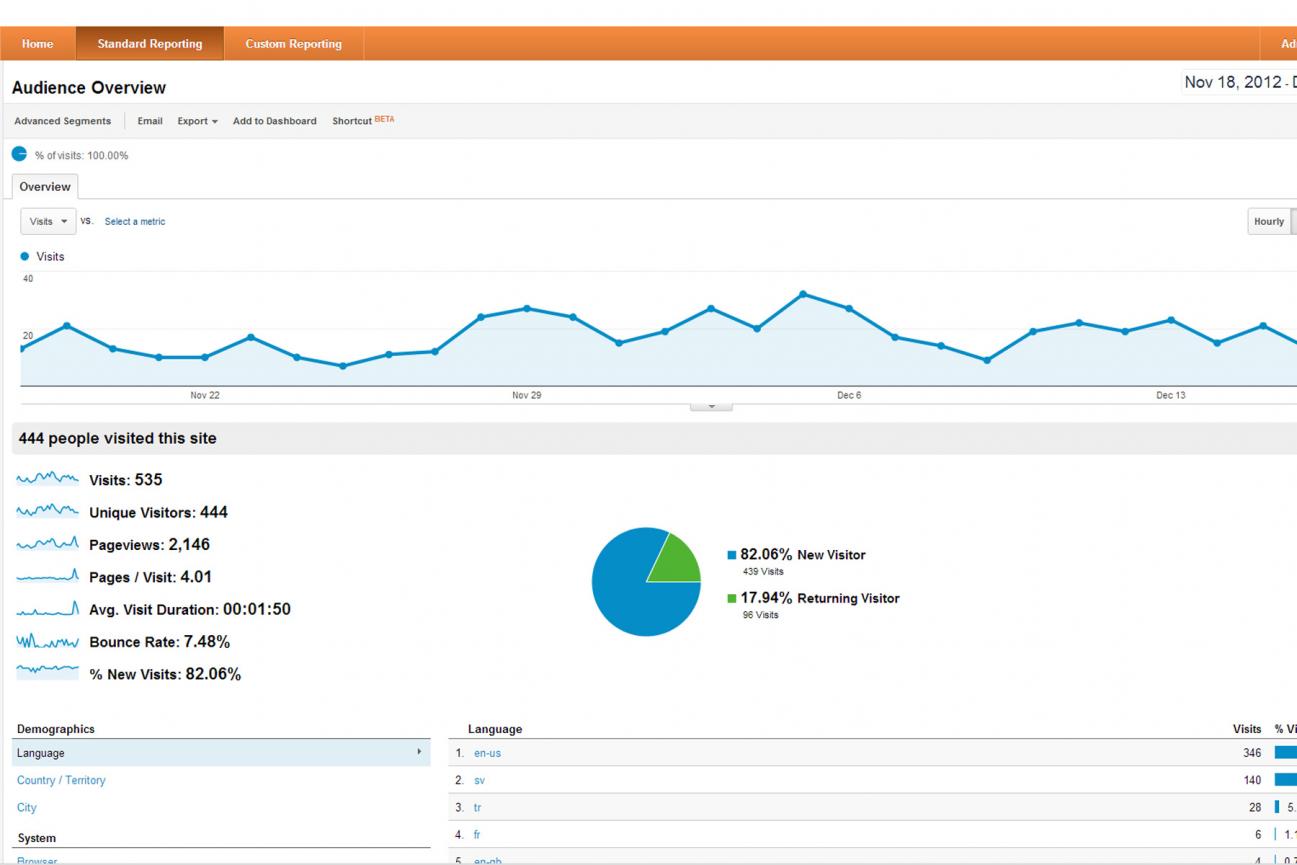This screenshot has width=1297, height=865.
Task: Click the date range field
Action: pyautogui.click(x=1240, y=83)
